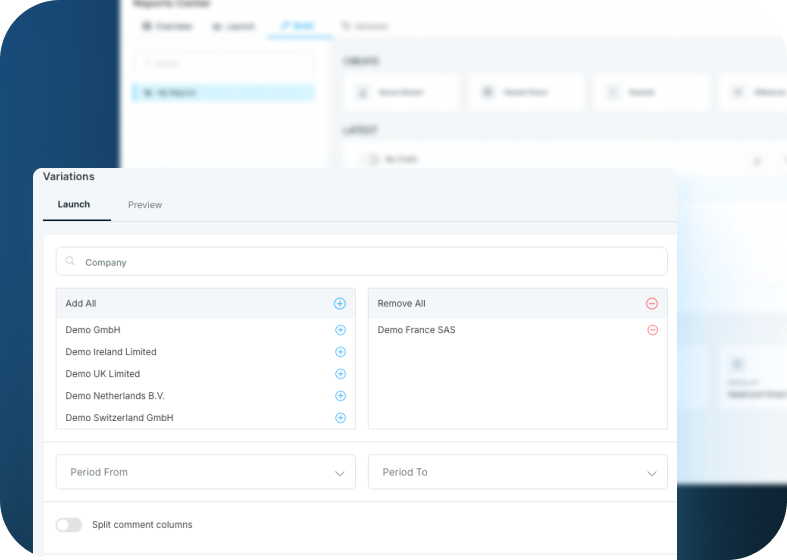The image size is (787, 560).
Task: Add Demo Ireland Limited via plus icon
Action: point(340,352)
